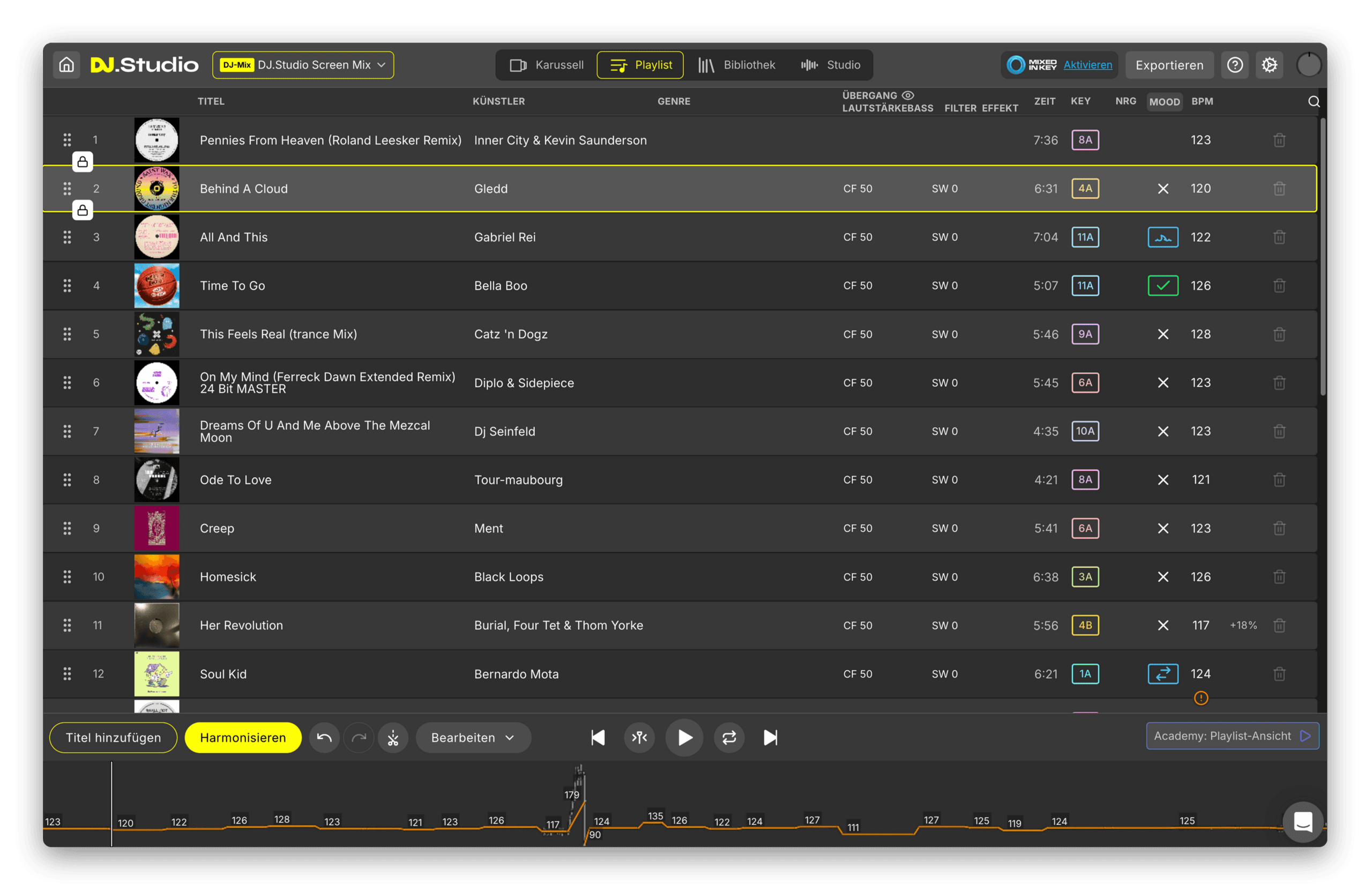Click the 8A key badge of Pennies From Heaven

1085,139
